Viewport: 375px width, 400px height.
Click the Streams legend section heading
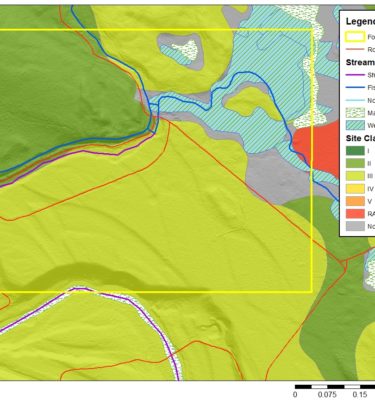coord(360,62)
